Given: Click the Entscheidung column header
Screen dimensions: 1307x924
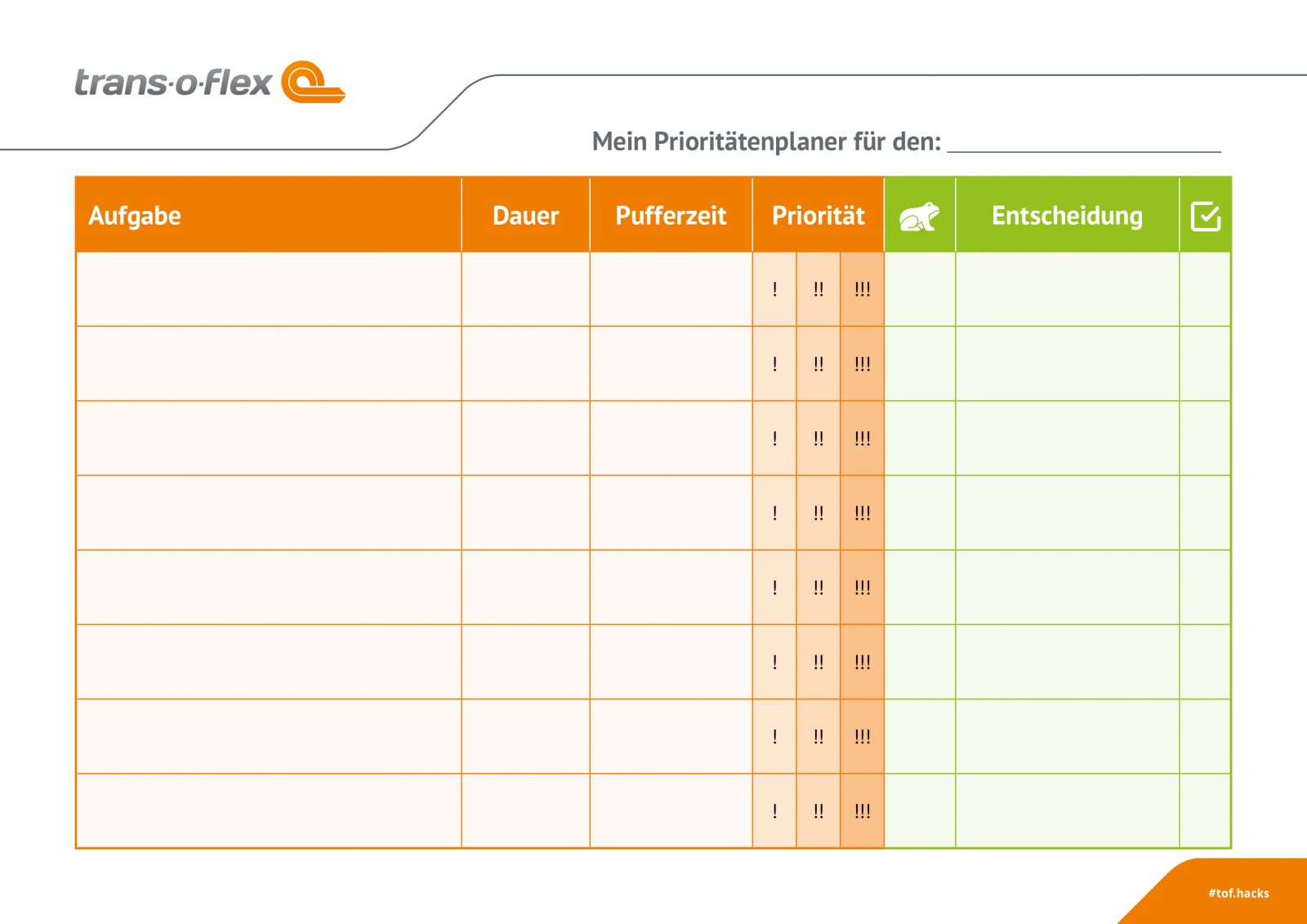Looking at the screenshot, I should 1068,216.
